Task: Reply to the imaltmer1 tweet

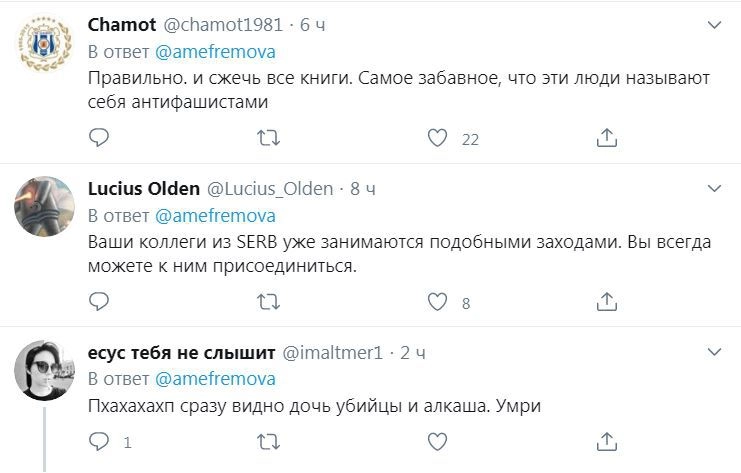Action: [x=98, y=440]
